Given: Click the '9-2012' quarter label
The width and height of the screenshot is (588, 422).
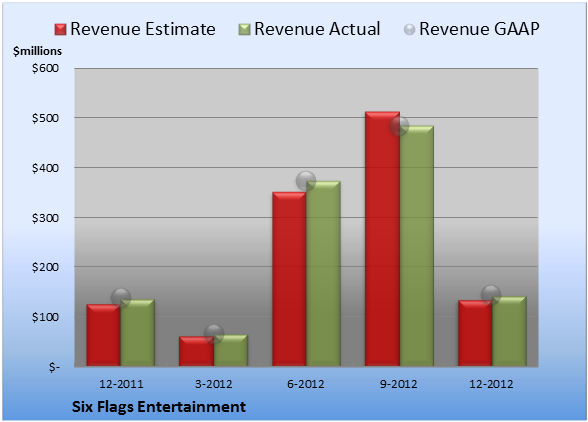Looking at the screenshot, I should 399,384.
